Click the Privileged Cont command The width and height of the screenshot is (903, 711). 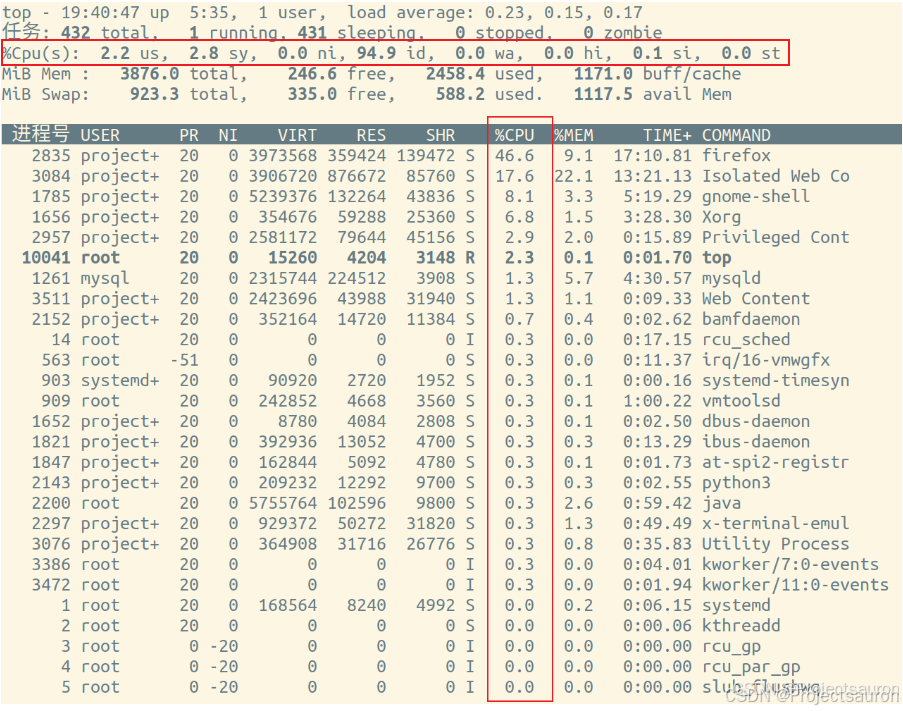(776, 237)
